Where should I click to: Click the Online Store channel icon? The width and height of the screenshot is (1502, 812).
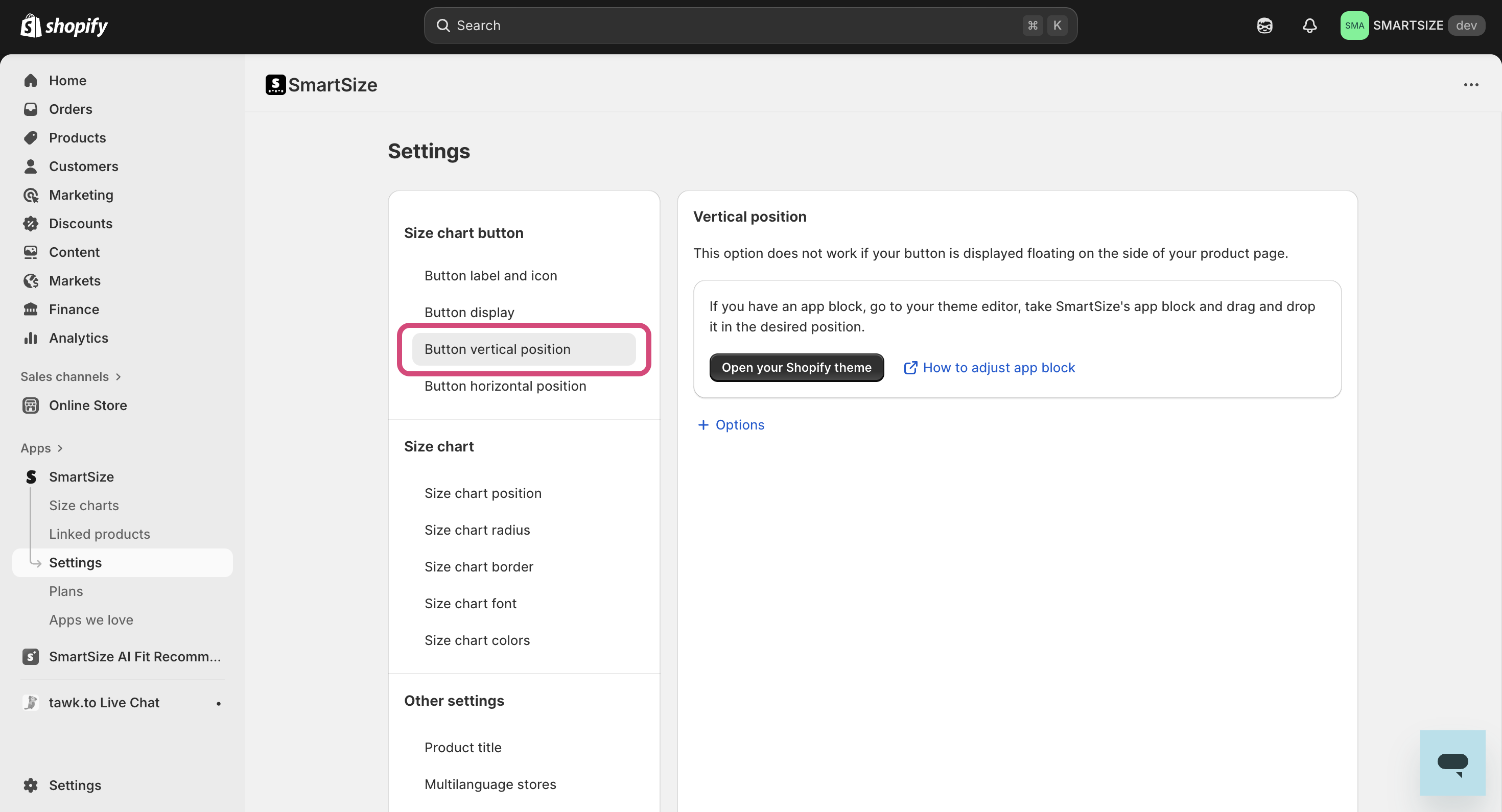coord(31,405)
